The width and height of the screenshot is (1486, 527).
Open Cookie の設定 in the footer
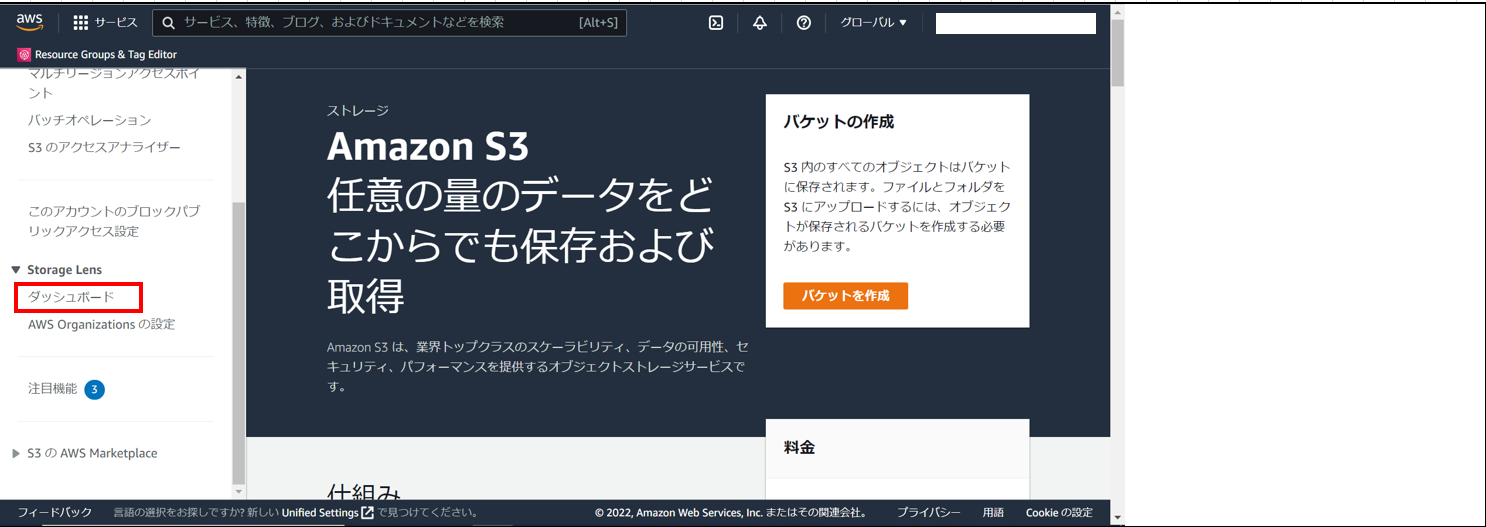[x=1059, y=513]
